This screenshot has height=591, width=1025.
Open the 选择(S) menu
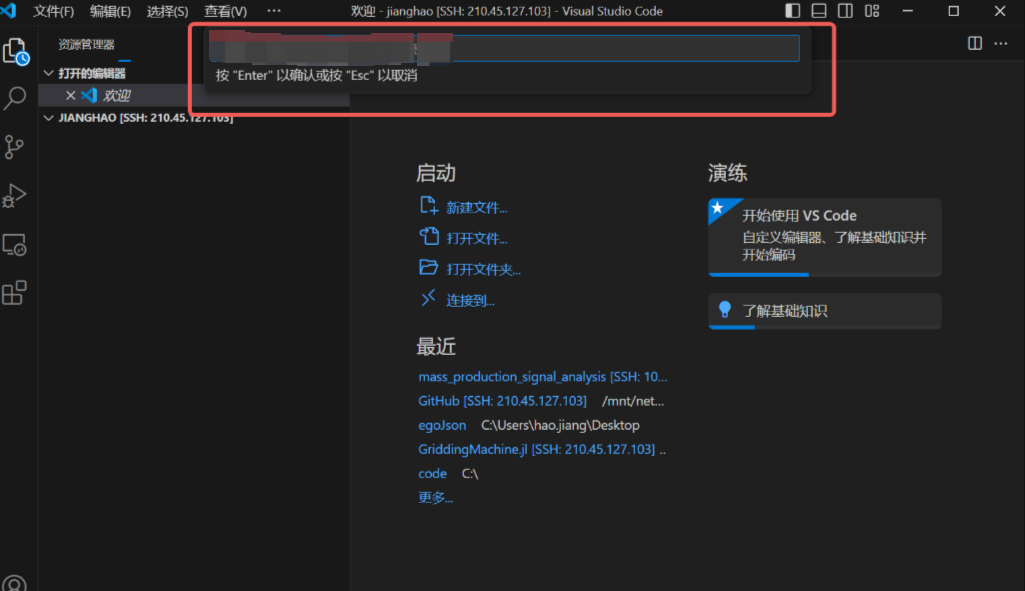[x=167, y=11]
